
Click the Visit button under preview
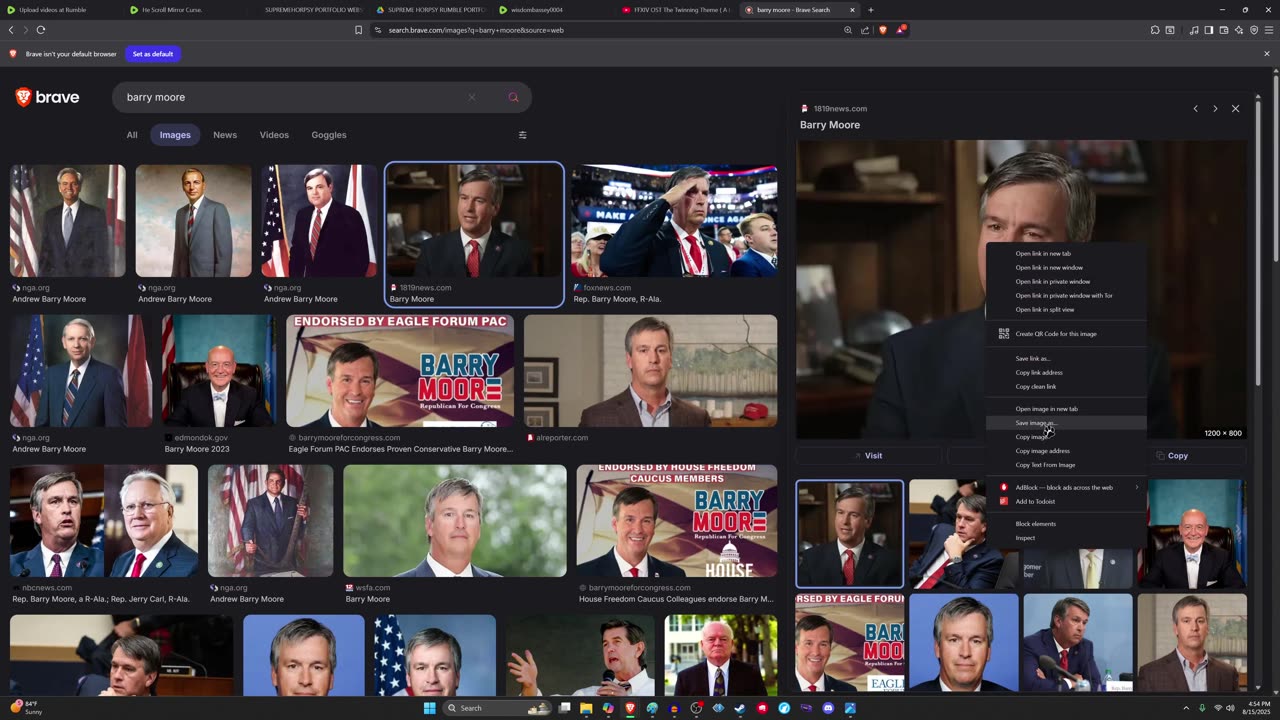(868, 456)
